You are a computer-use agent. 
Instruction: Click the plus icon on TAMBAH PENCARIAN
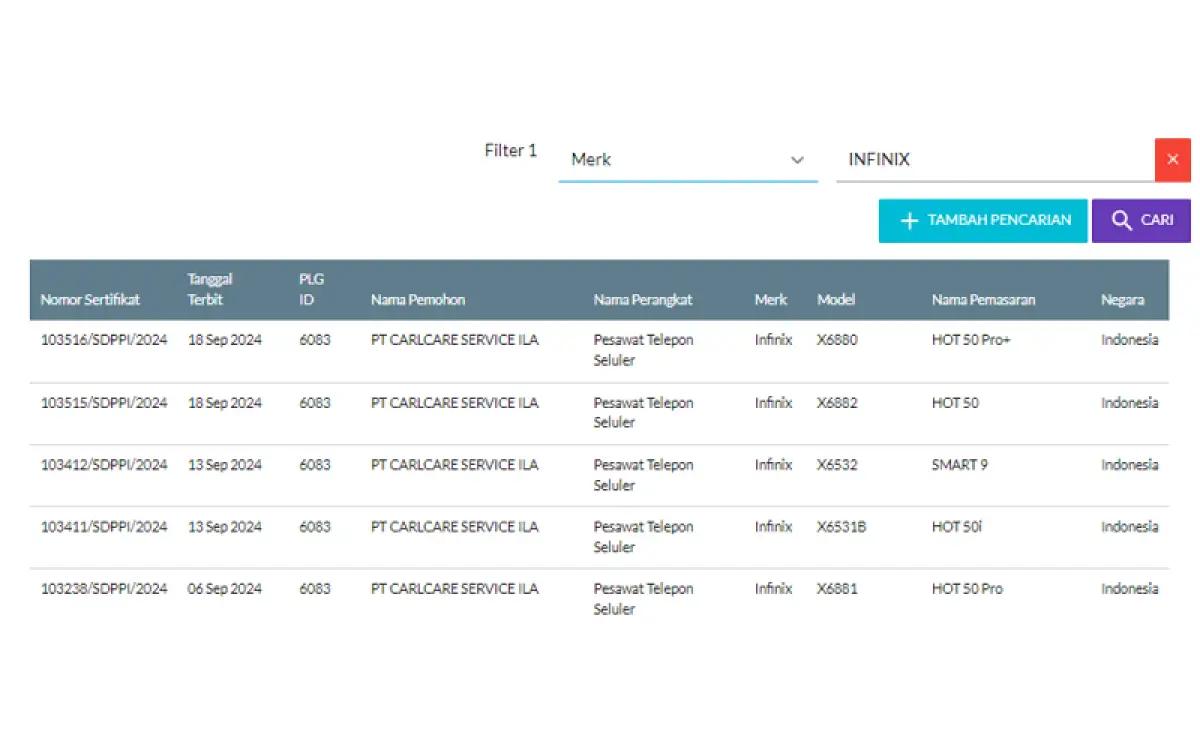[909, 221]
